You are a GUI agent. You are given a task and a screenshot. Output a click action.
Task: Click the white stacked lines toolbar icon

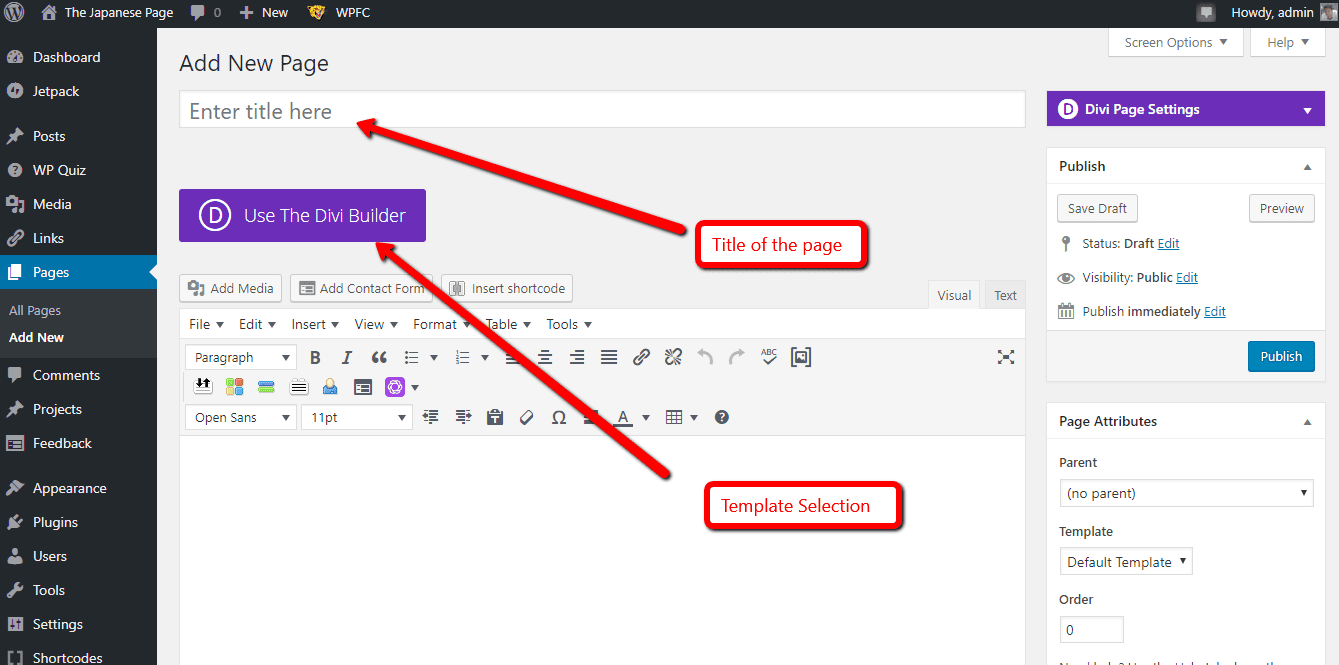coord(299,387)
